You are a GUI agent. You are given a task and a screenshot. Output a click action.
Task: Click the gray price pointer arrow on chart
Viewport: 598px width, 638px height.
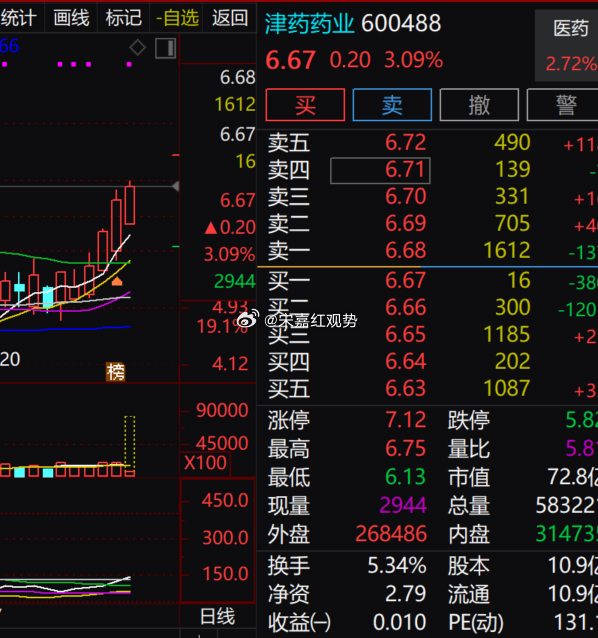point(176,186)
